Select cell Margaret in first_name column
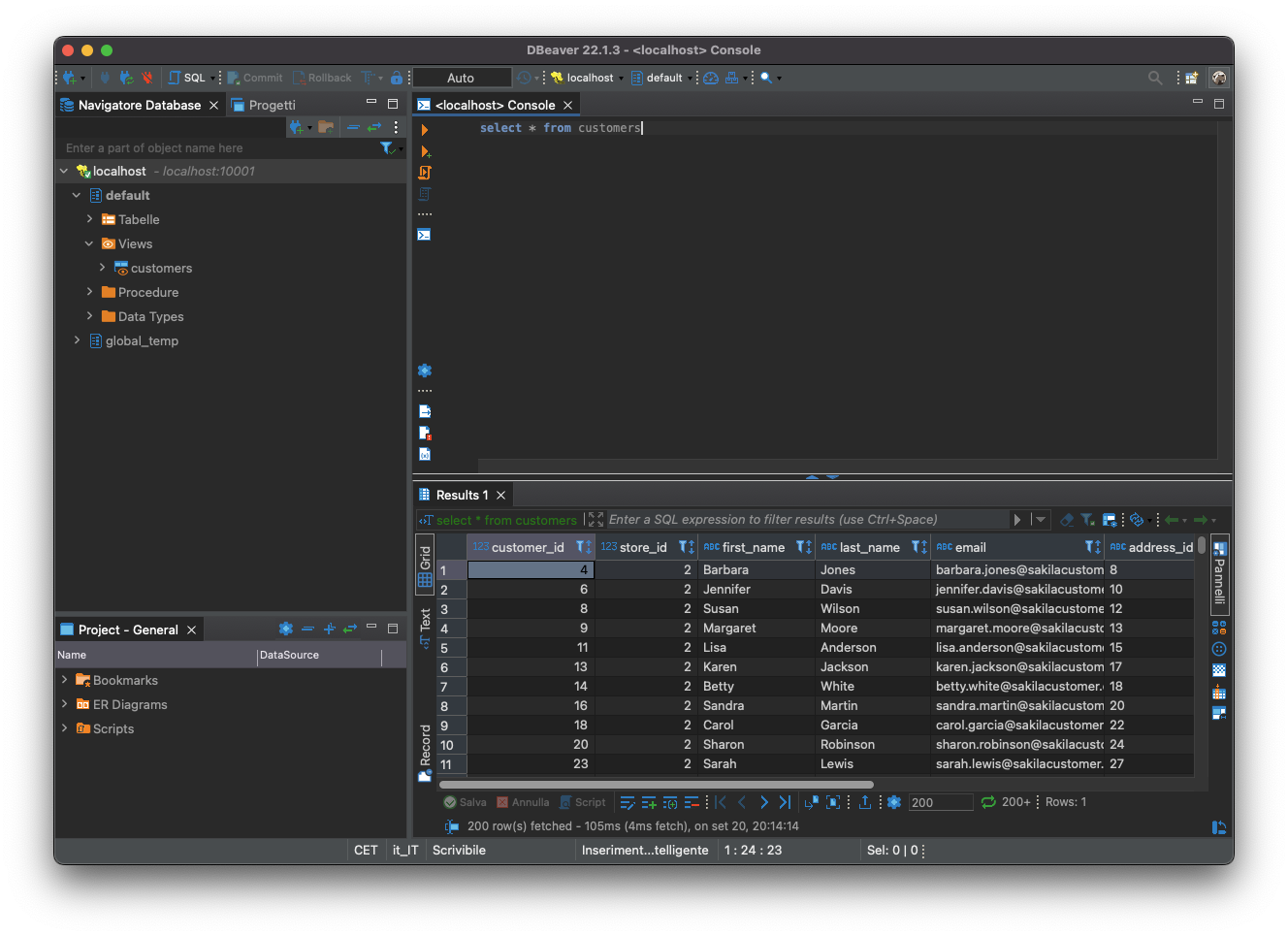The width and height of the screenshot is (1288, 936). click(756, 629)
